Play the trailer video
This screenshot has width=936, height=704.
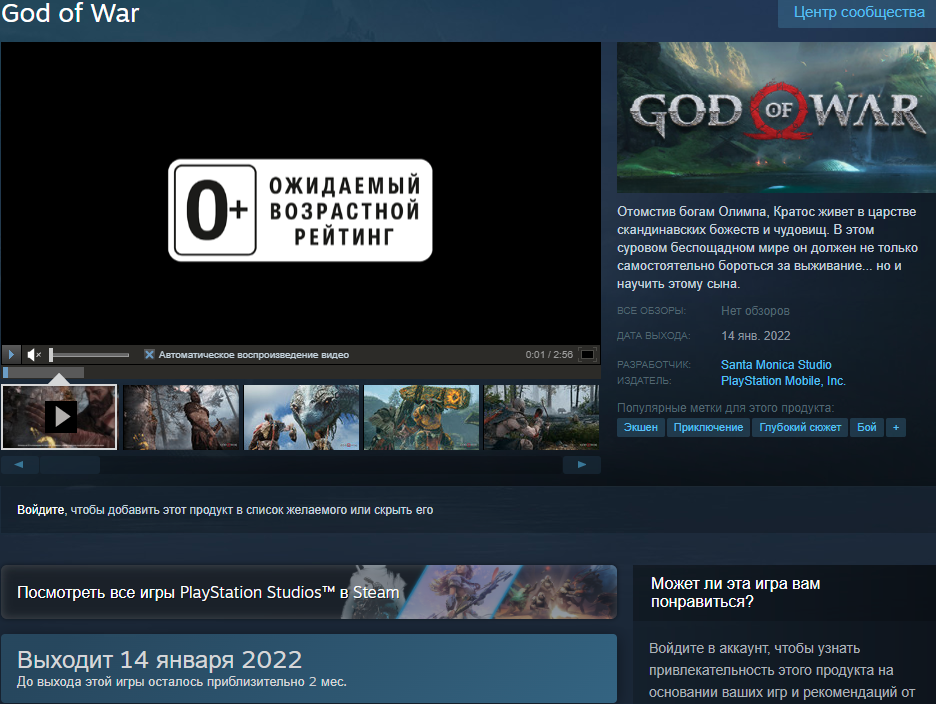point(11,354)
